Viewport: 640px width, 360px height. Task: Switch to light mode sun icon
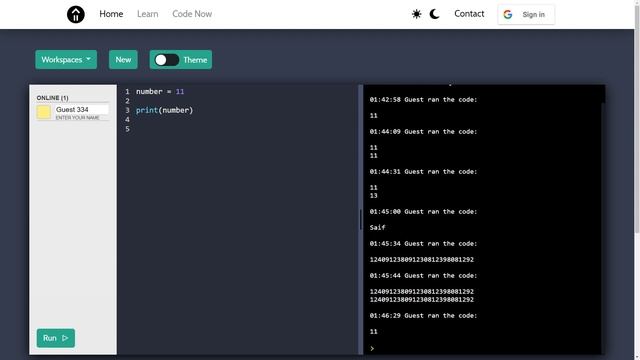(416, 14)
